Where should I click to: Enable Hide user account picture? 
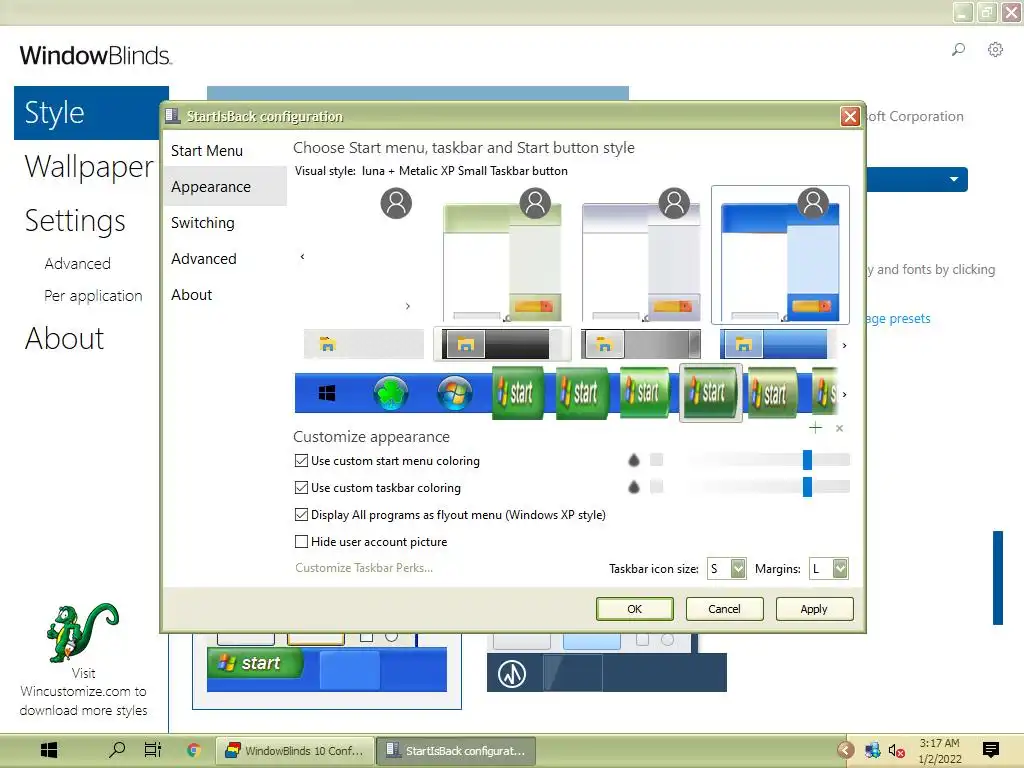301,541
